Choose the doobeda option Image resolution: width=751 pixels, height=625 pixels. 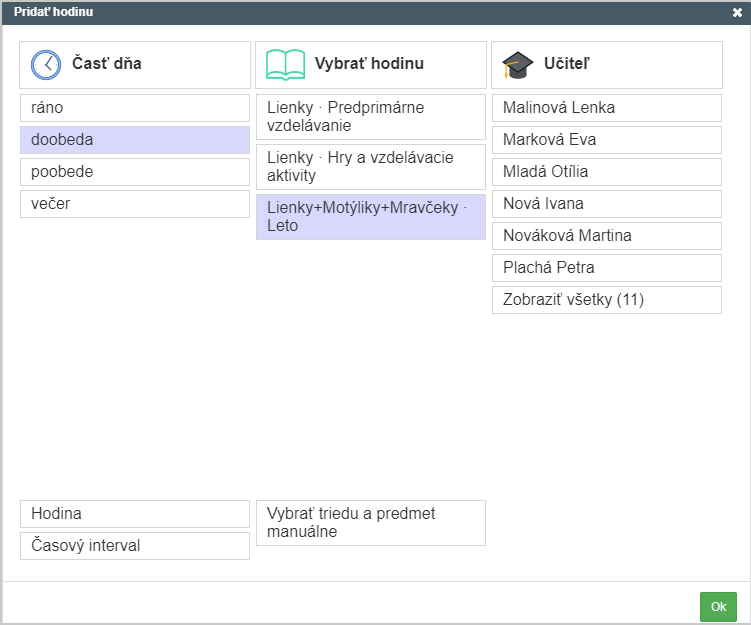pyautogui.click(x=135, y=140)
